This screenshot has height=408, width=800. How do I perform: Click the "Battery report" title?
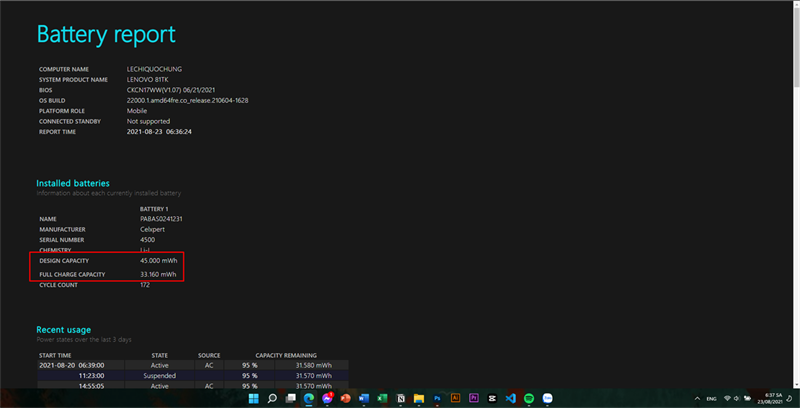106,35
